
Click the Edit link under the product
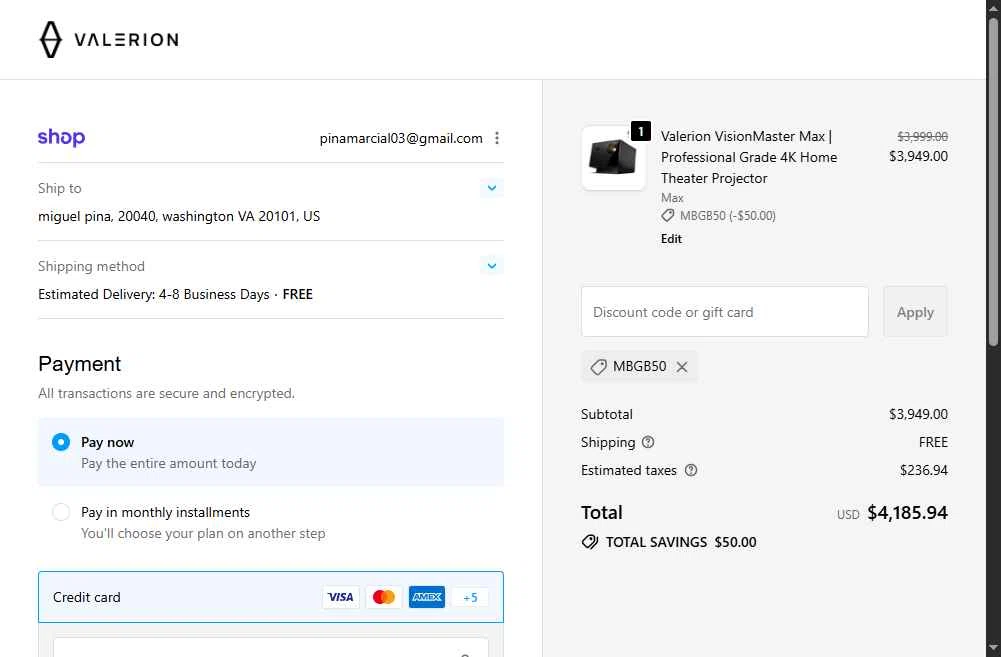click(671, 239)
